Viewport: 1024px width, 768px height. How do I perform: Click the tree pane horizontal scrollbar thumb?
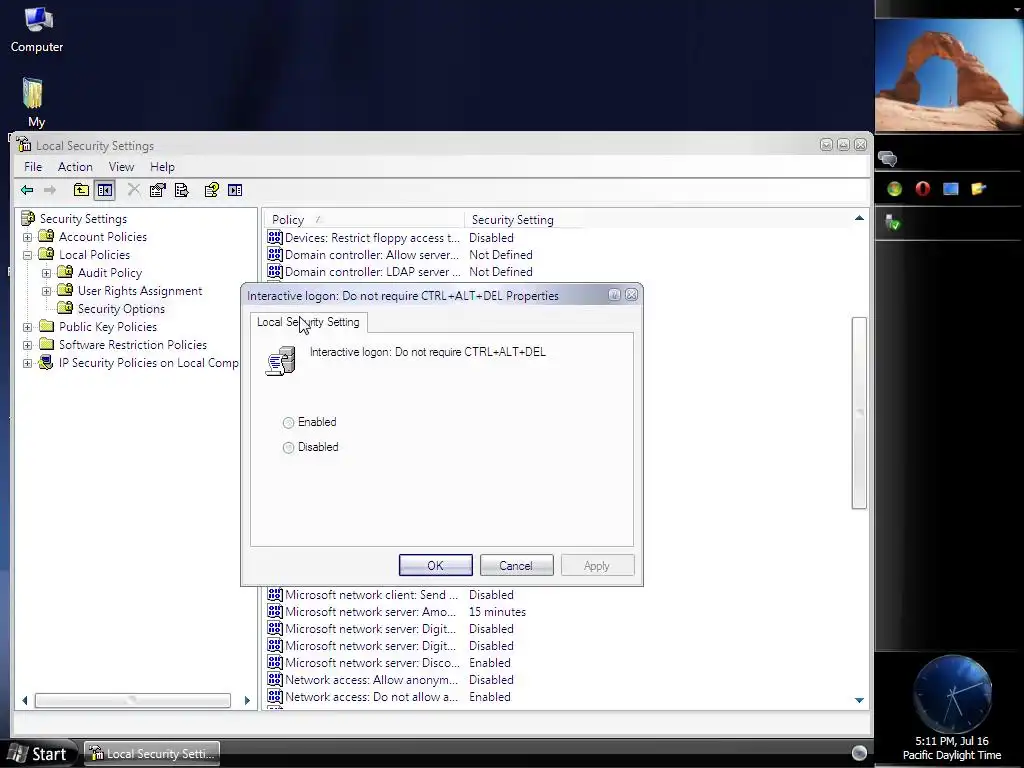pos(133,700)
